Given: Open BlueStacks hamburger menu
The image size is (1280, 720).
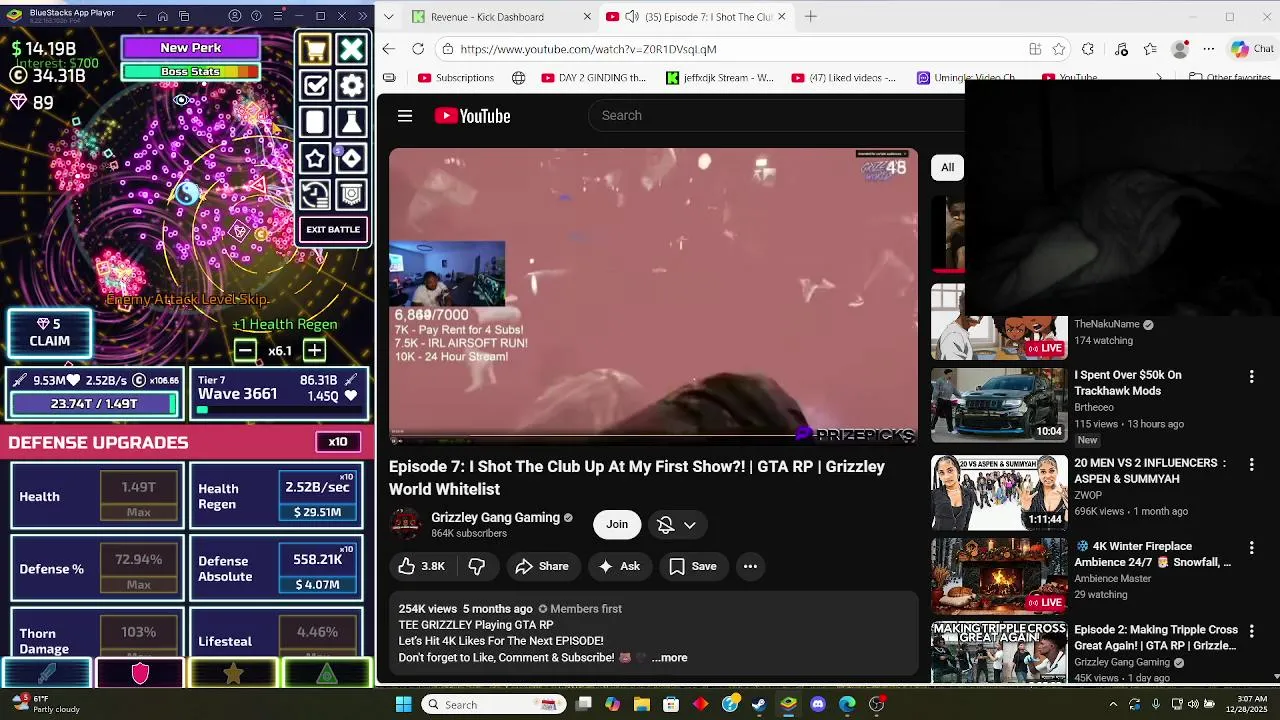Looking at the screenshot, I should click(277, 16).
